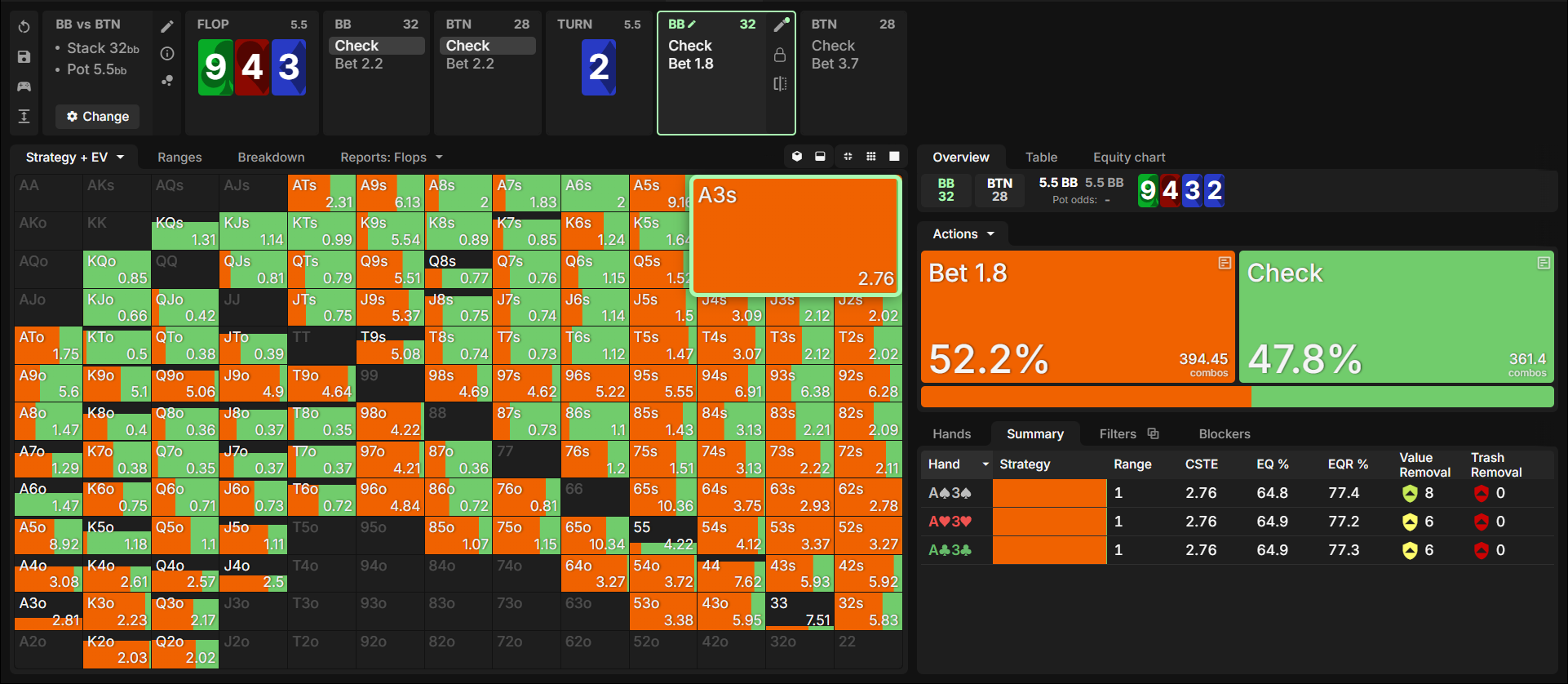Toggle the full square grid view button

(894, 157)
